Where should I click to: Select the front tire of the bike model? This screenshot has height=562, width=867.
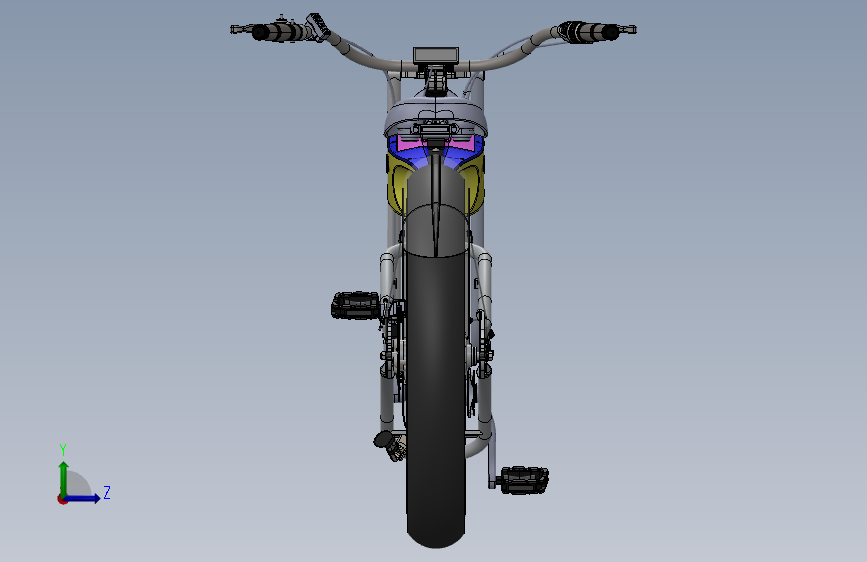coord(436,398)
